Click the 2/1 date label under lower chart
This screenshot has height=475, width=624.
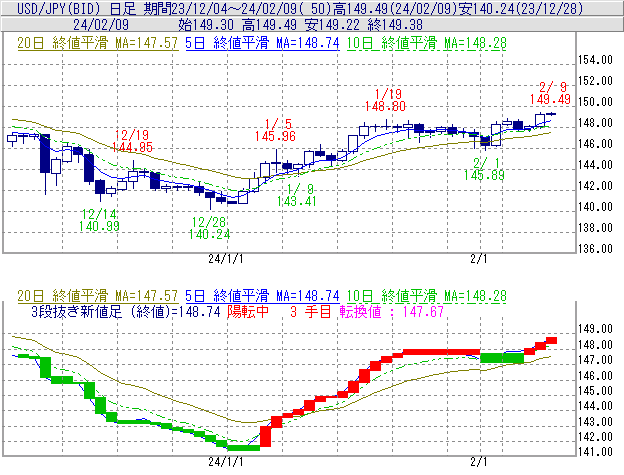click(x=478, y=461)
